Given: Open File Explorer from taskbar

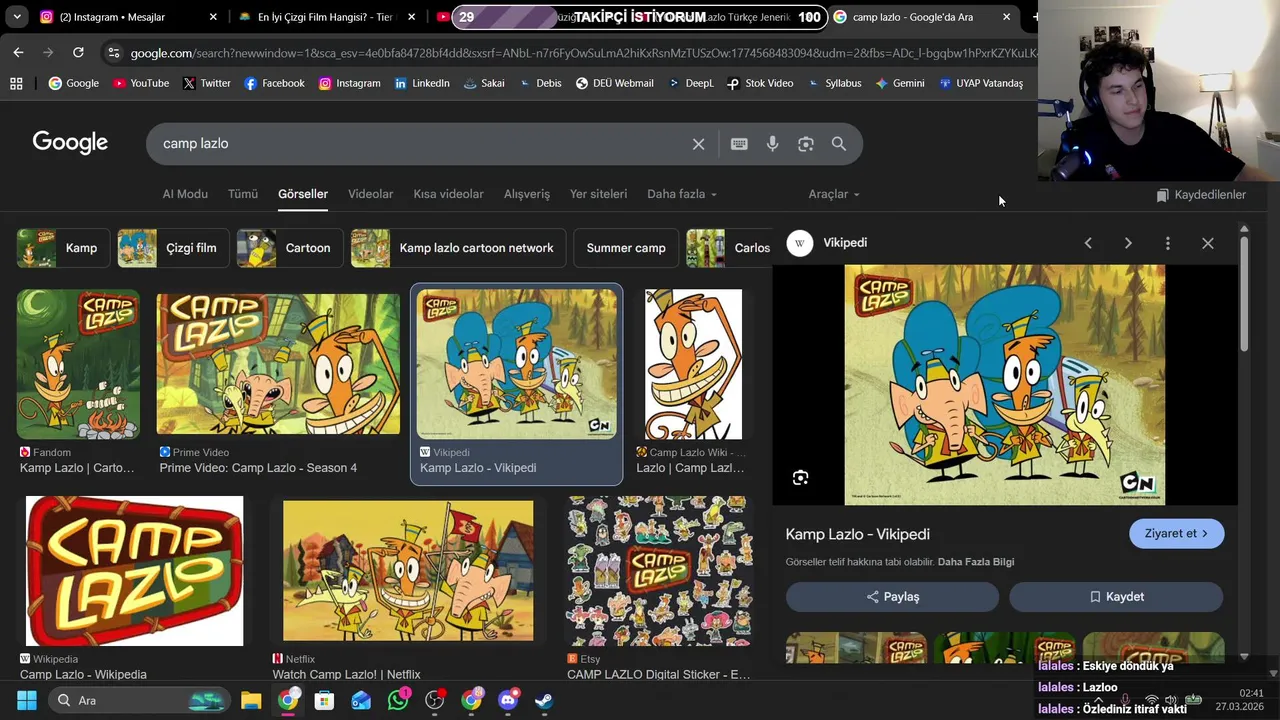Looking at the screenshot, I should [250, 700].
